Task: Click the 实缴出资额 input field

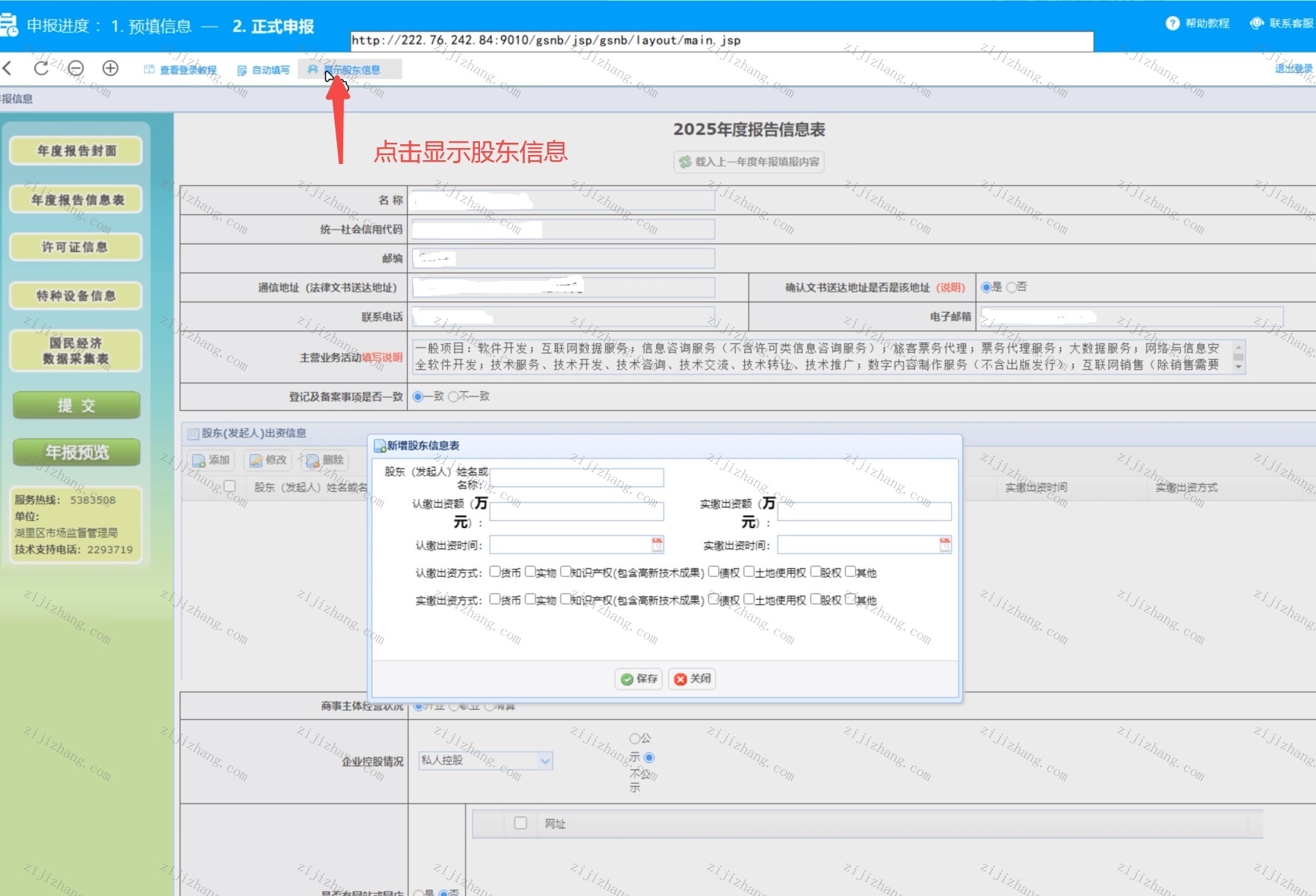Action: [864, 511]
